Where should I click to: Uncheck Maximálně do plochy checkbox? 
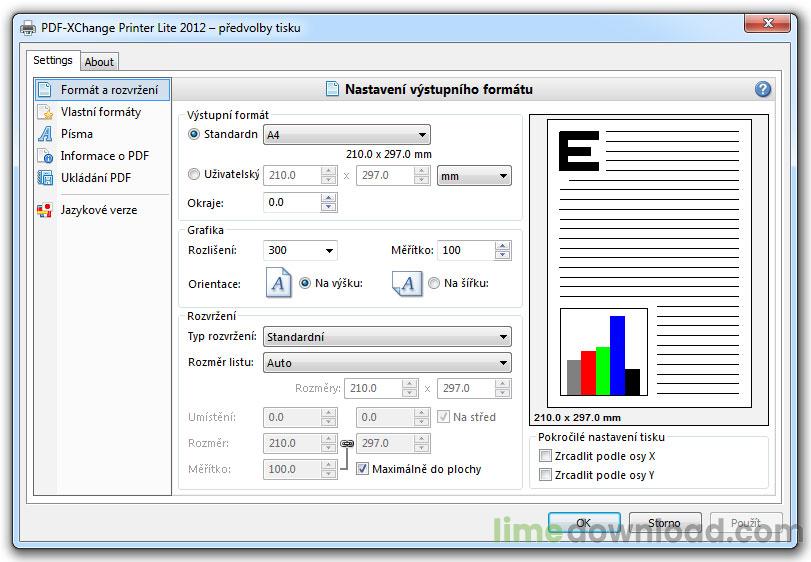click(x=363, y=469)
